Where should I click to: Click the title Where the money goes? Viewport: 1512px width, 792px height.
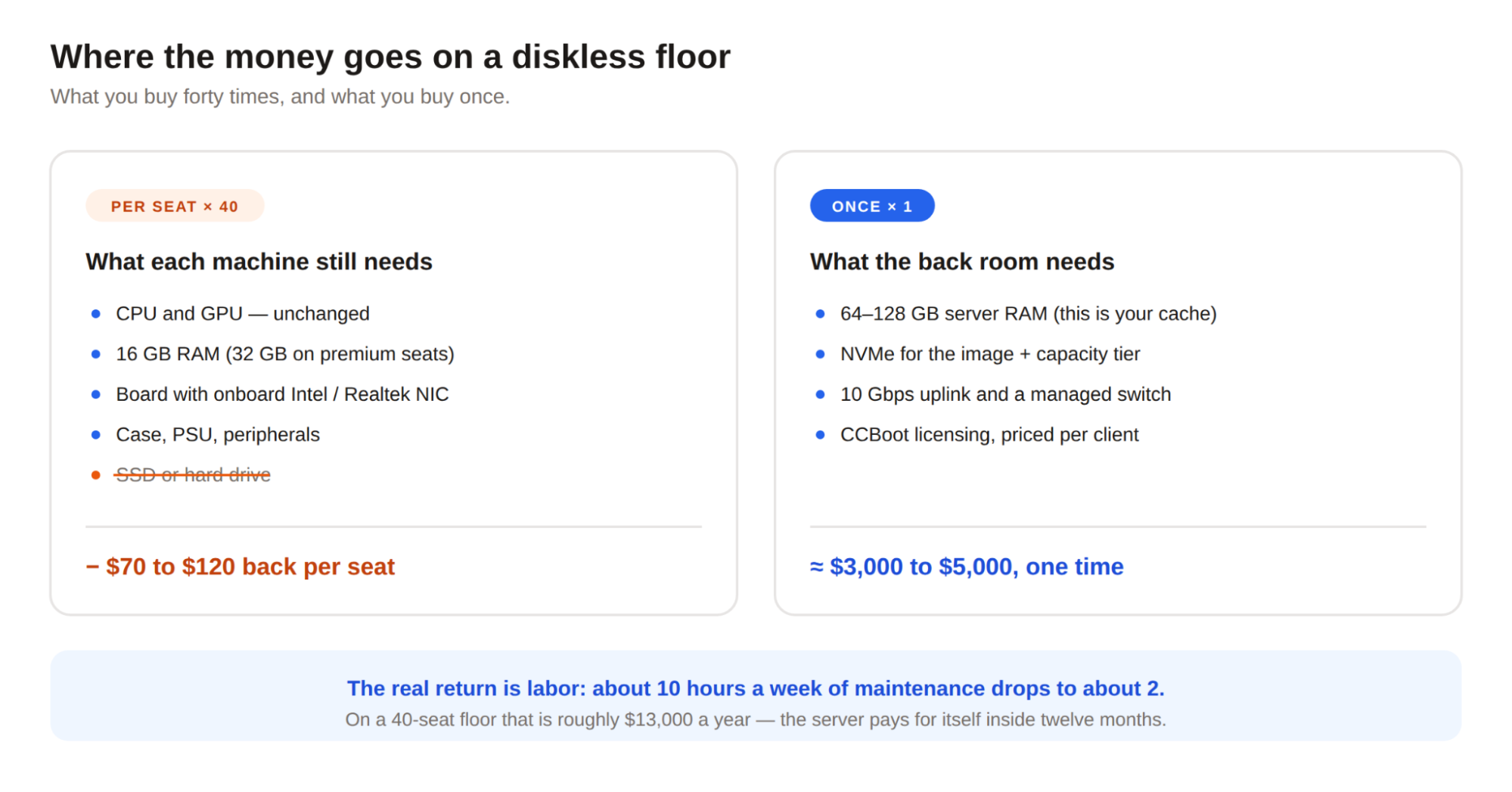click(390, 57)
